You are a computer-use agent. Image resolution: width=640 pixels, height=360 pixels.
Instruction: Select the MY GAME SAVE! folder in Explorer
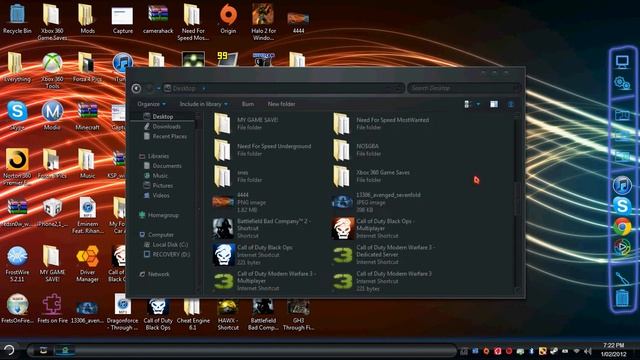pyautogui.click(x=247, y=123)
